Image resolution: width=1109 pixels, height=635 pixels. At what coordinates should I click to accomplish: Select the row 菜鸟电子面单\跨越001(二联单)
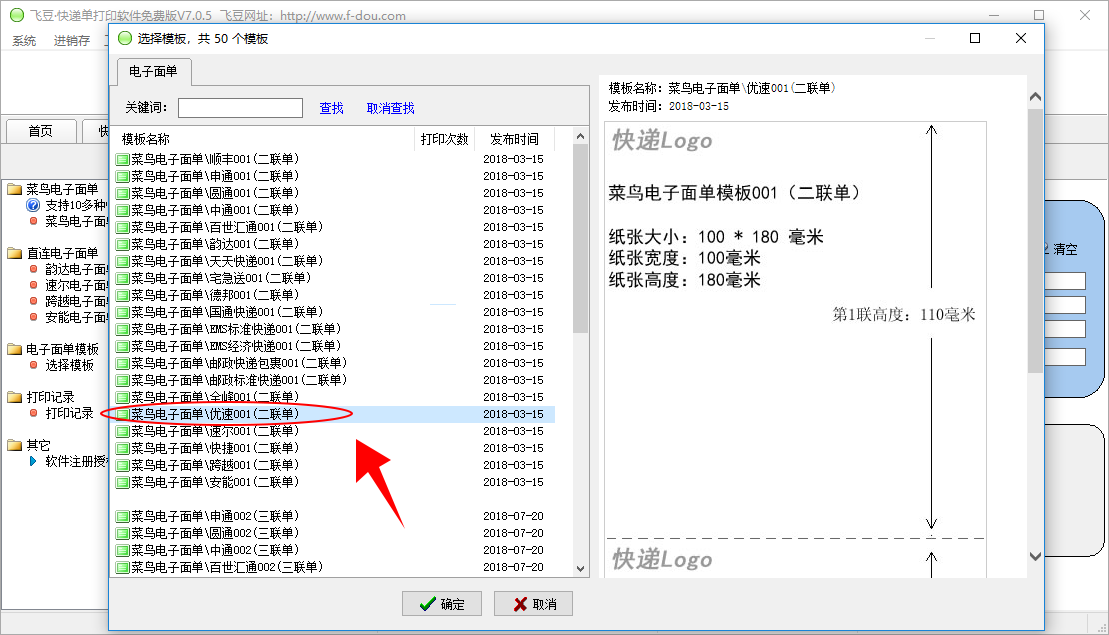[335, 465]
